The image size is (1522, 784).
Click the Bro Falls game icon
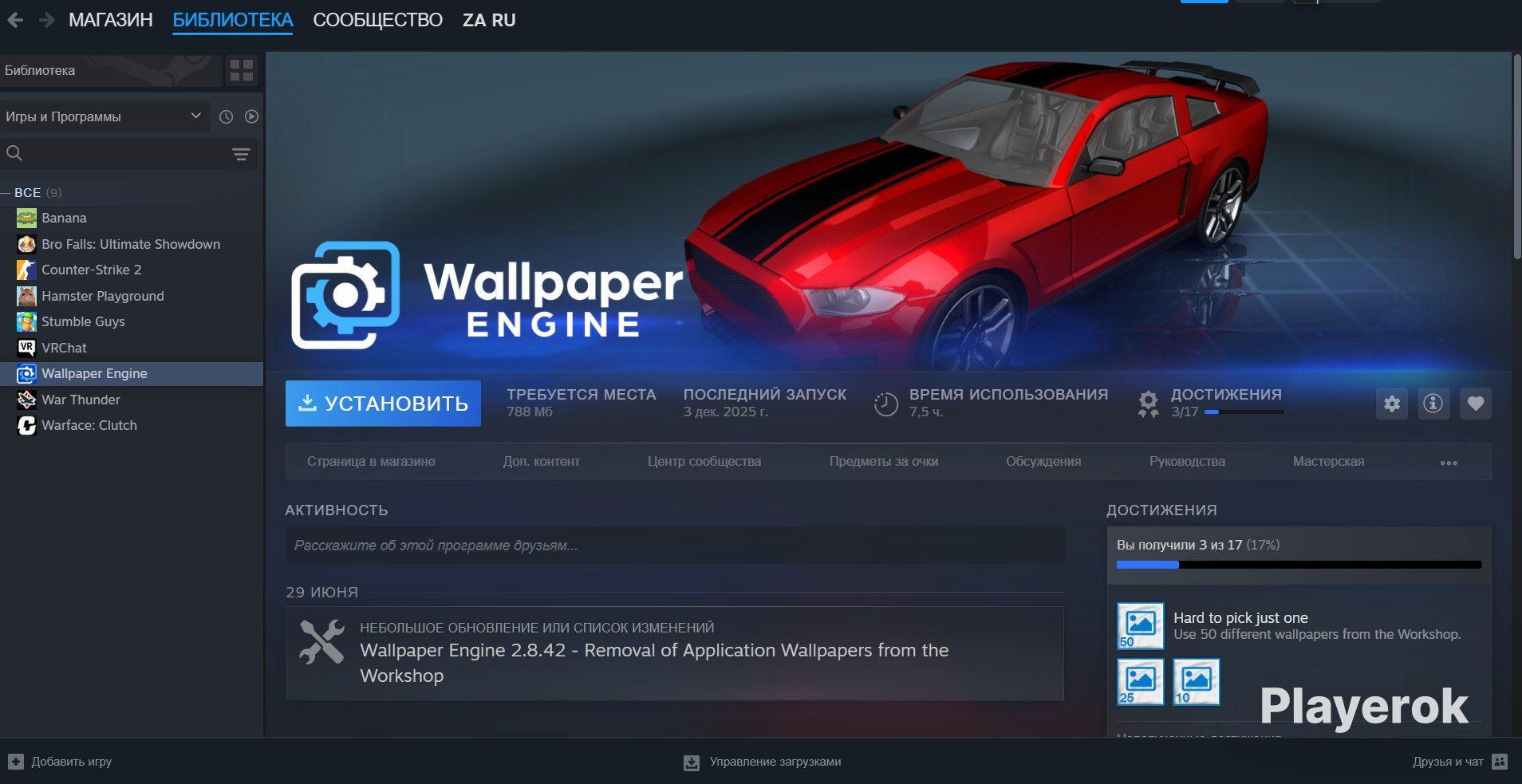[x=26, y=244]
